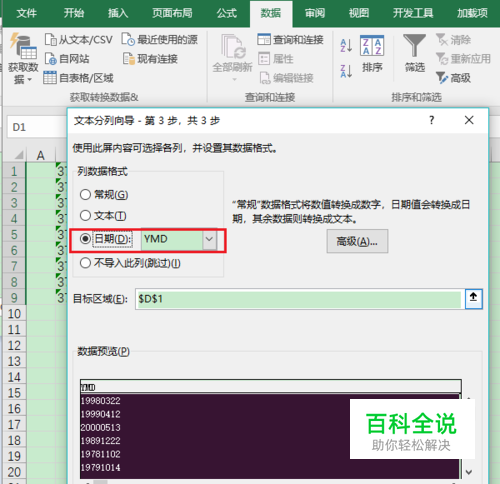Switch to the 加载项 tab
Viewport: 500px width, 484px height.
[472, 13]
